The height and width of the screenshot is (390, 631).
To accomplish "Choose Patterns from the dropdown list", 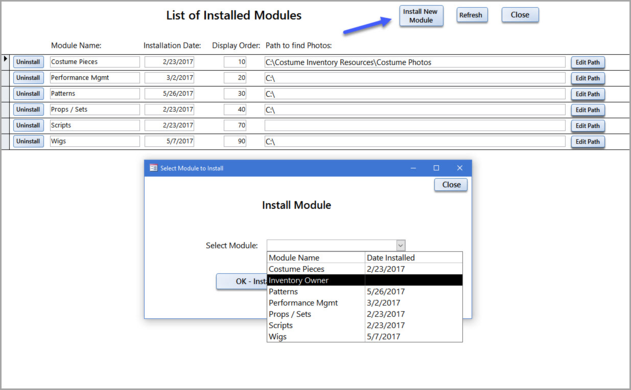I will (x=365, y=291).
